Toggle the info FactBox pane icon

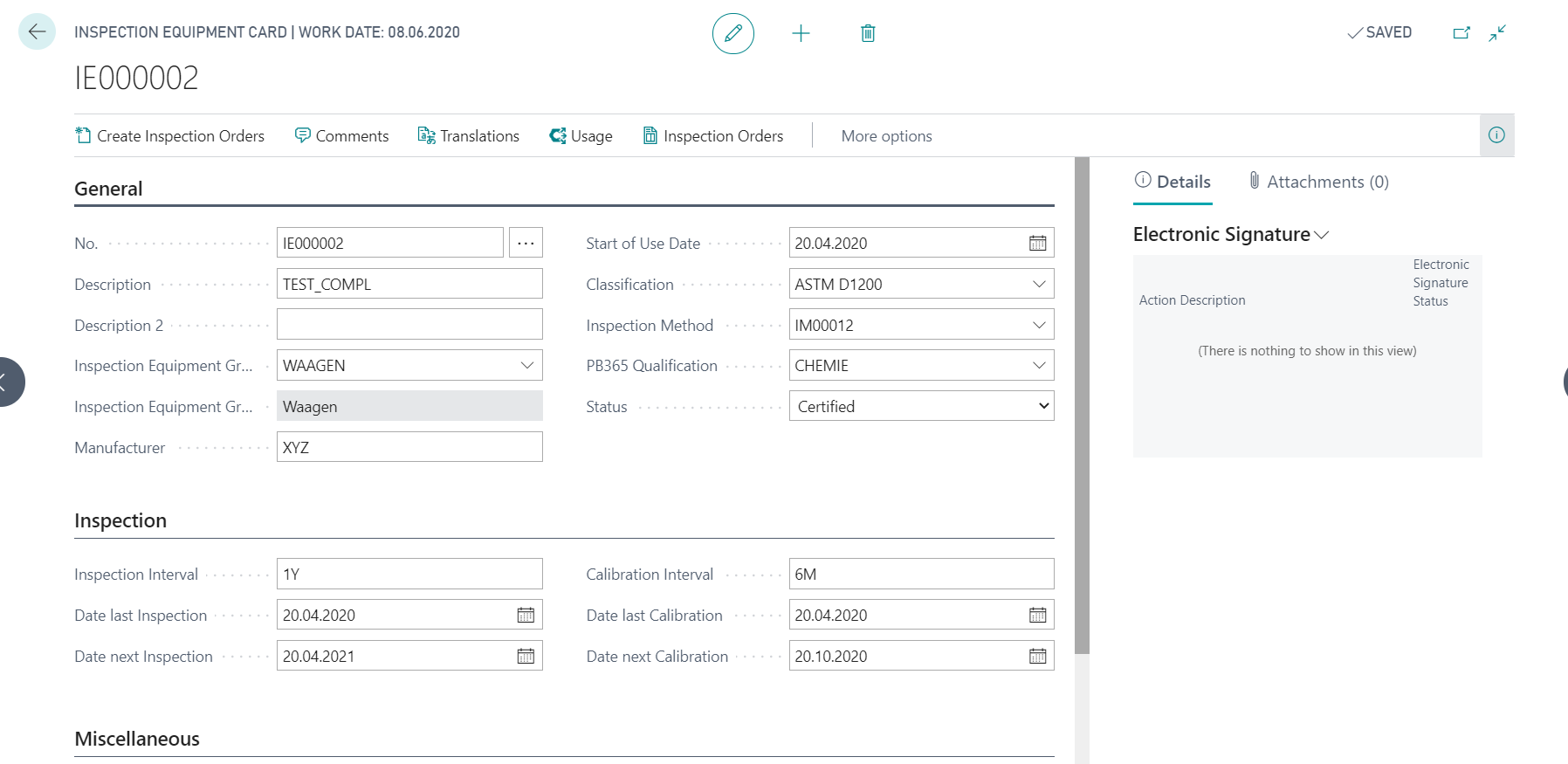pyautogui.click(x=1496, y=135)
